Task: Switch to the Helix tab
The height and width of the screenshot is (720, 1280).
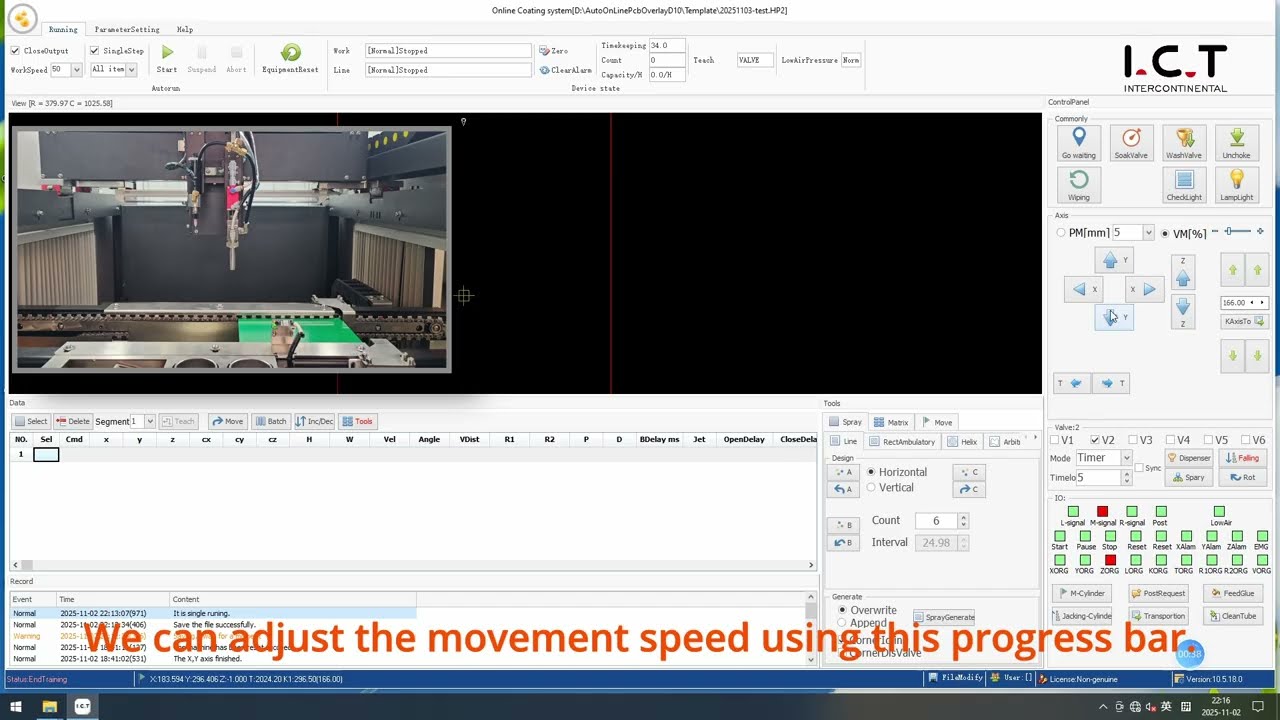Action: (962, 441)
